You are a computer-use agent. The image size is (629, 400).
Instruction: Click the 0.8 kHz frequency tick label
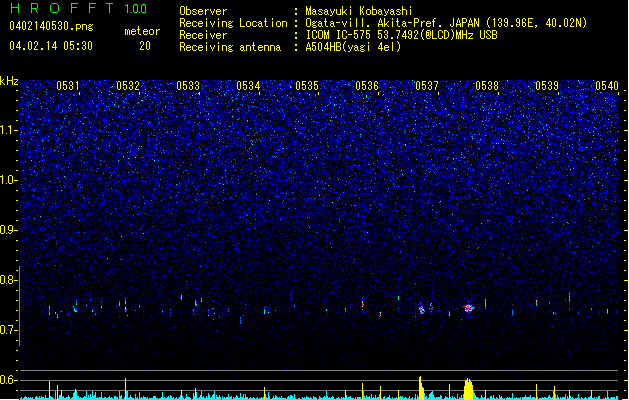tap(9, 280)
